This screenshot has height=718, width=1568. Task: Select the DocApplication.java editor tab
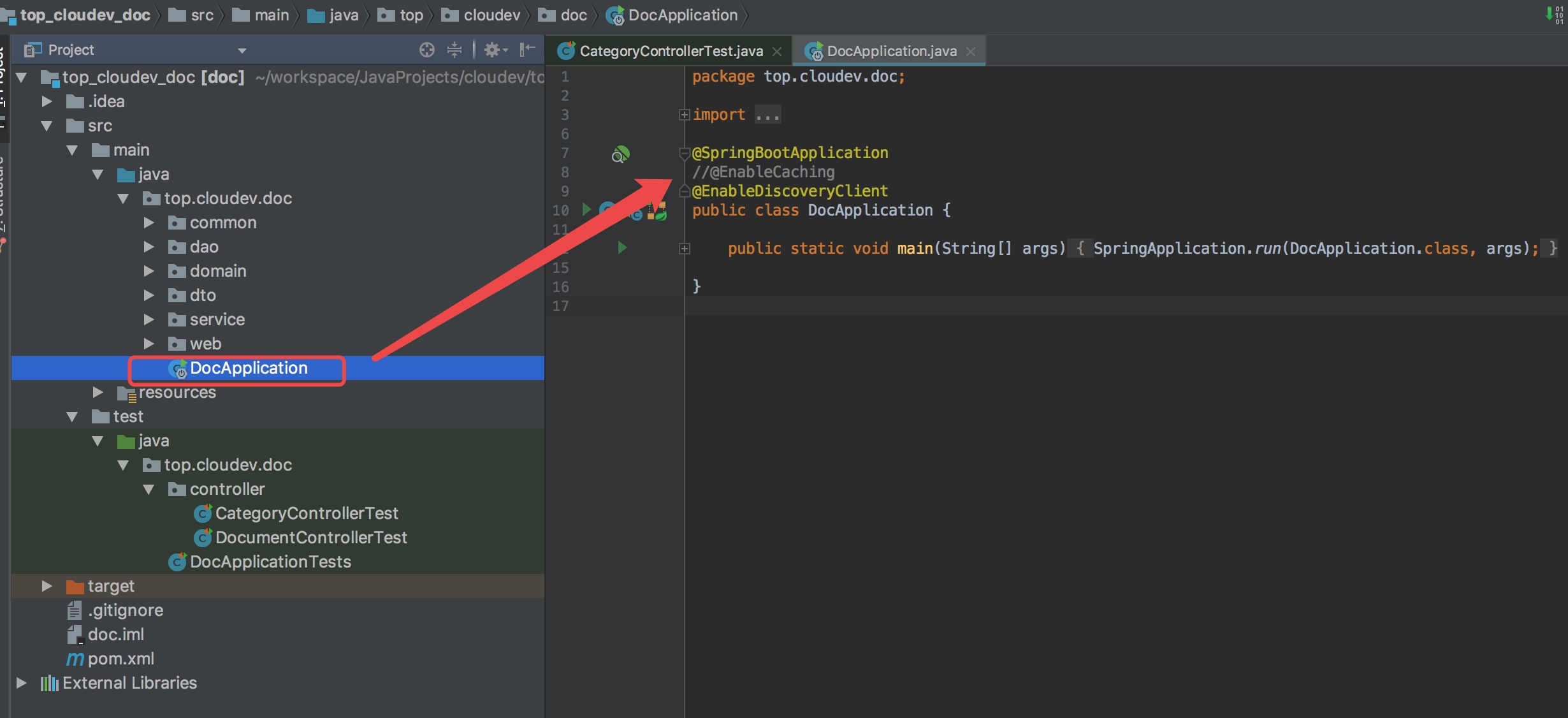(x=891, y=51)
